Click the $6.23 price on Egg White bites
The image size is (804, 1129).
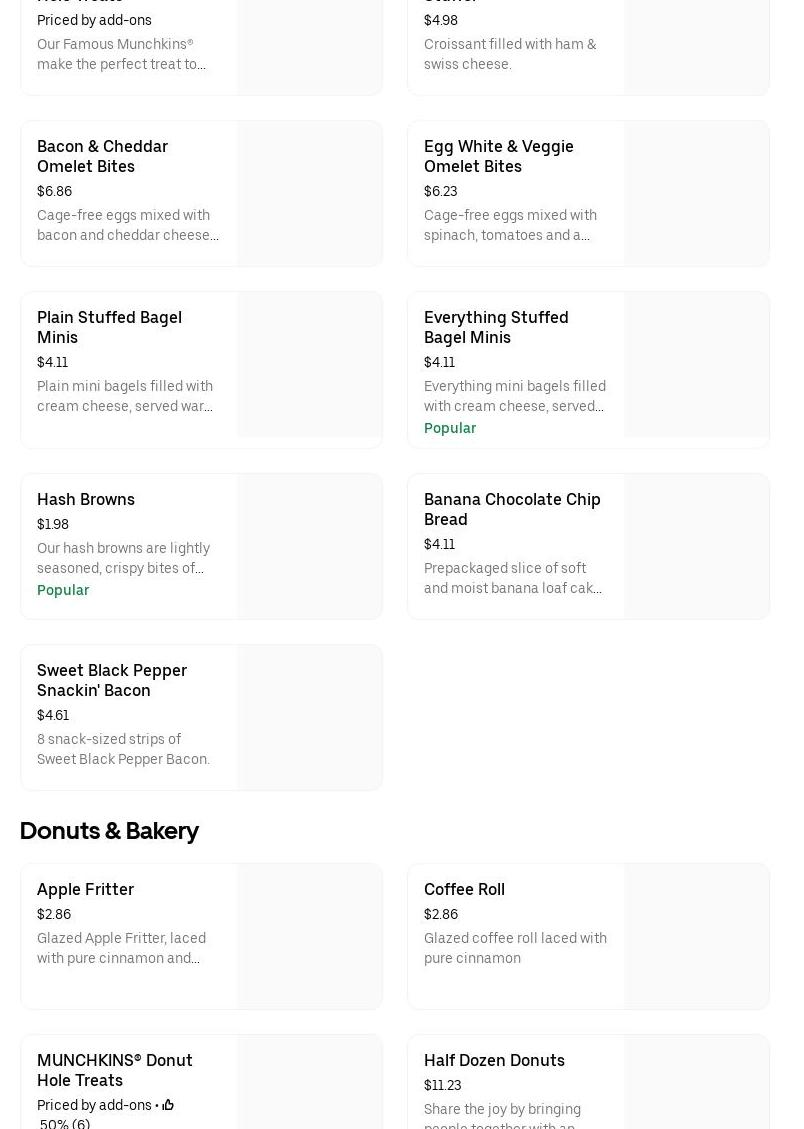coord(440,191)
